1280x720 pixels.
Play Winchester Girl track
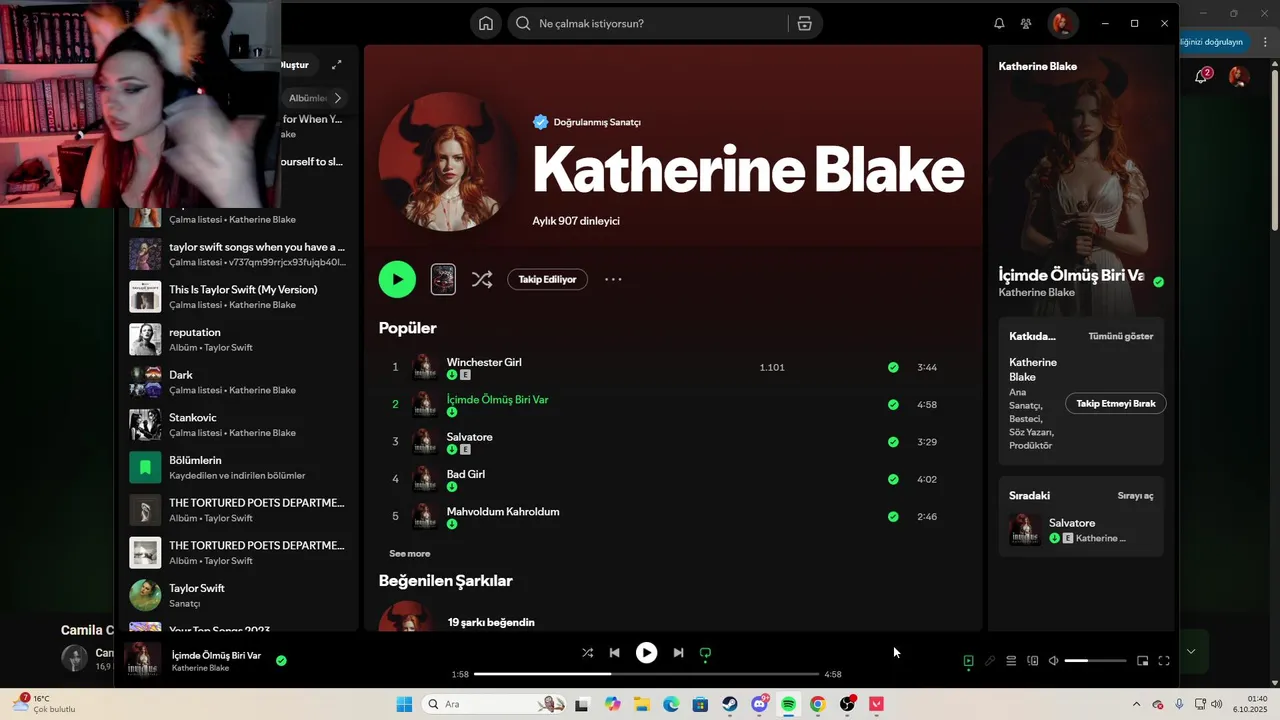484,362
